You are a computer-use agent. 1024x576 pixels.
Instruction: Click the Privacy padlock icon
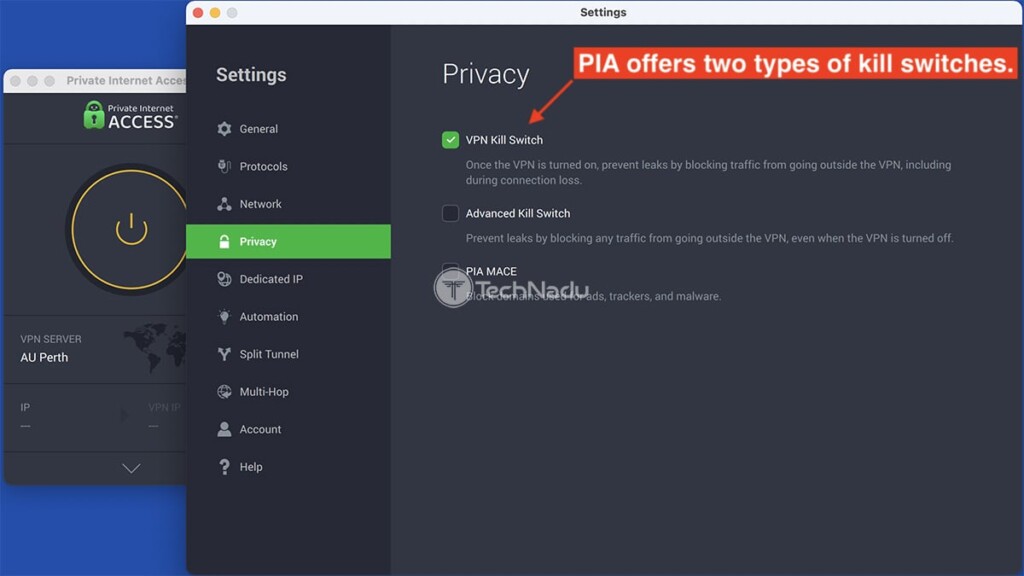(224, 242)
